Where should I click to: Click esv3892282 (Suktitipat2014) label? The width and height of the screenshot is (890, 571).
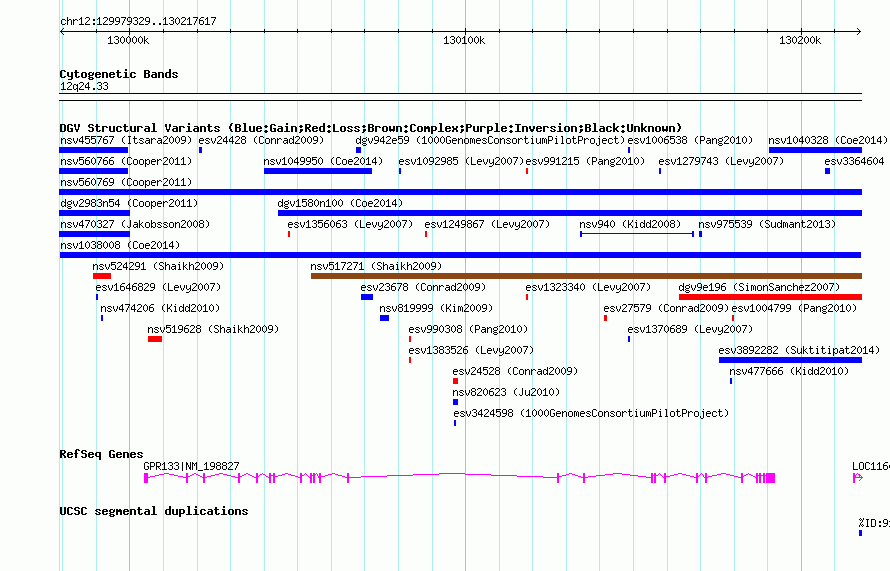coord(799,350)
